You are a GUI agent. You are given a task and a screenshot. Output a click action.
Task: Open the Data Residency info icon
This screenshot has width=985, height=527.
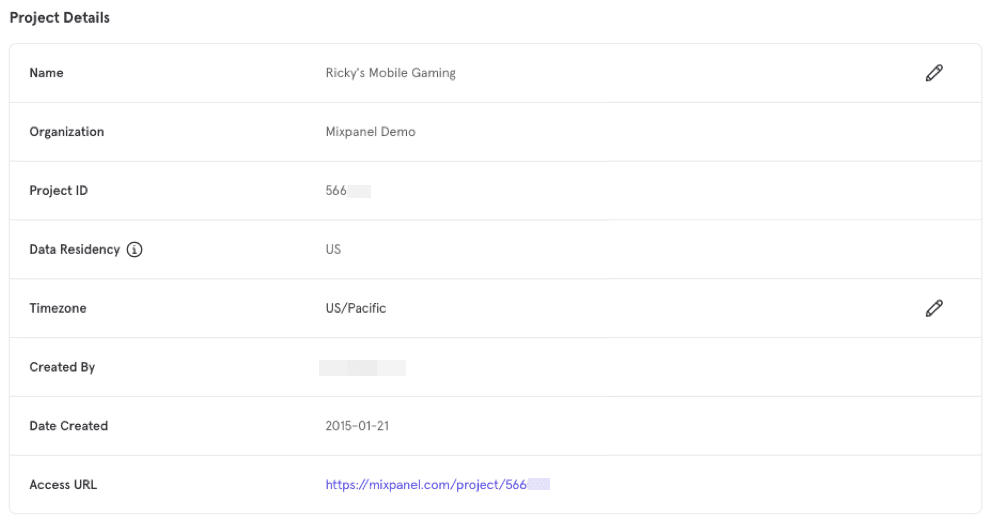click(x=134, y=250)
